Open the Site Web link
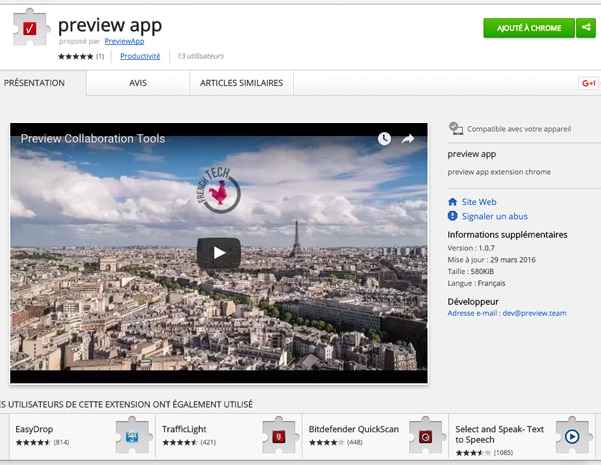 click(479, 202)
